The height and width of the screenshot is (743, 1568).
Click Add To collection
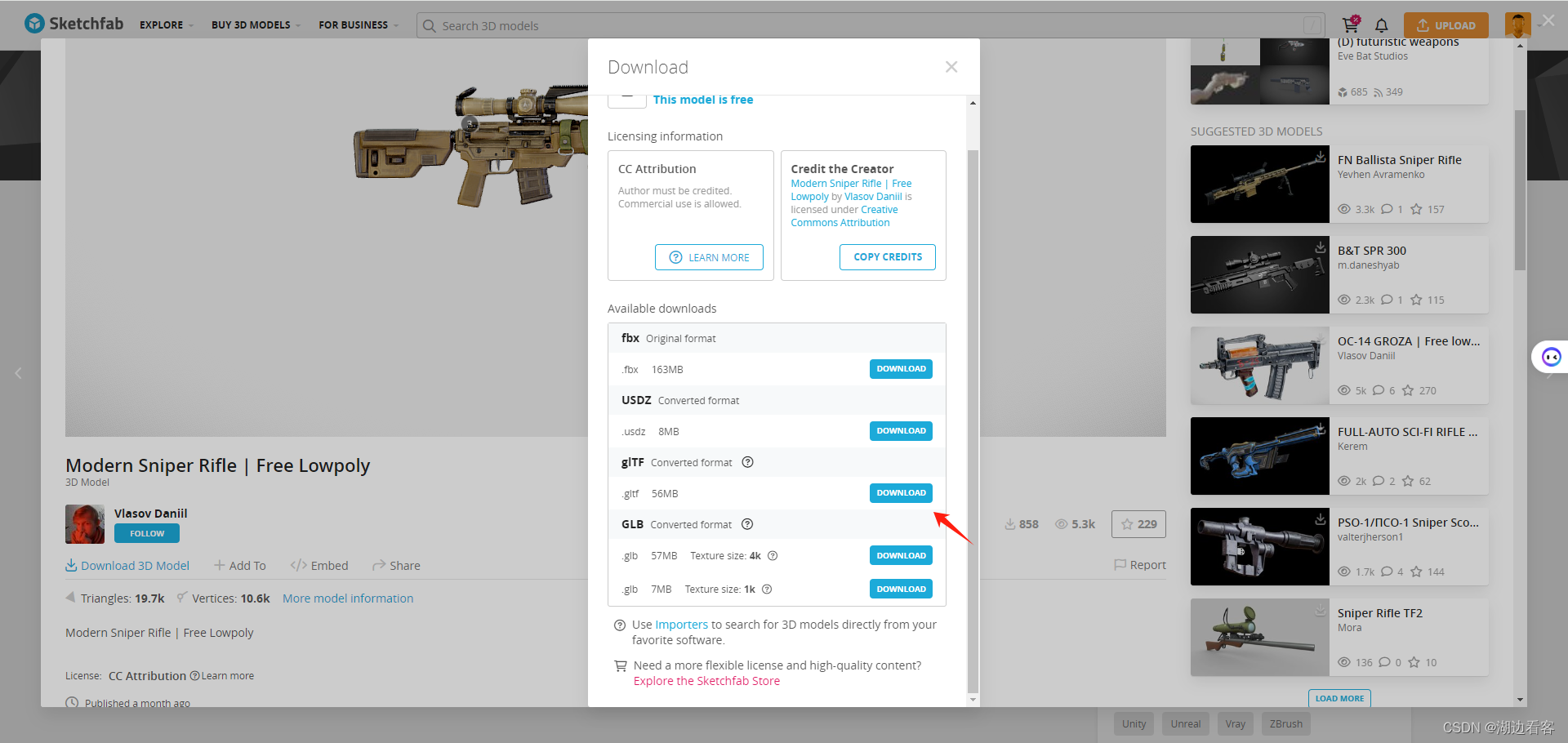point(239,566)
